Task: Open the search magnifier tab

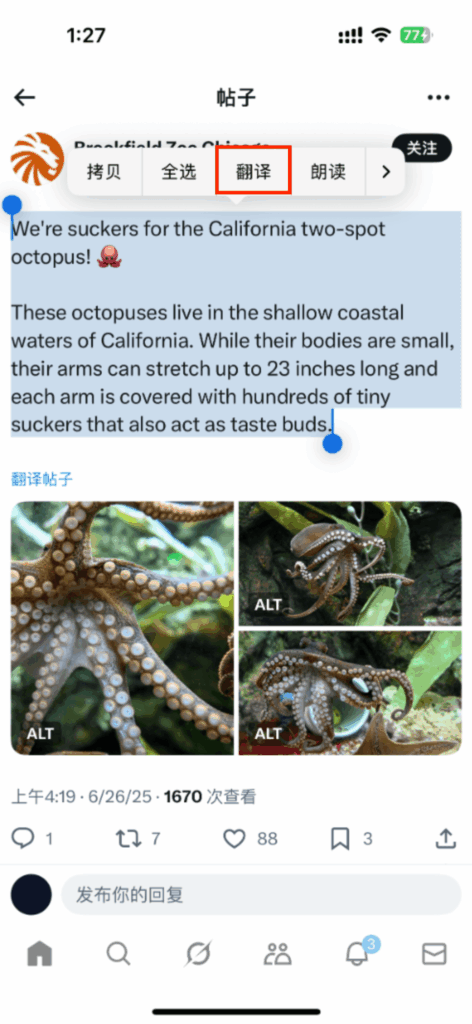Action: pos(118,954)
